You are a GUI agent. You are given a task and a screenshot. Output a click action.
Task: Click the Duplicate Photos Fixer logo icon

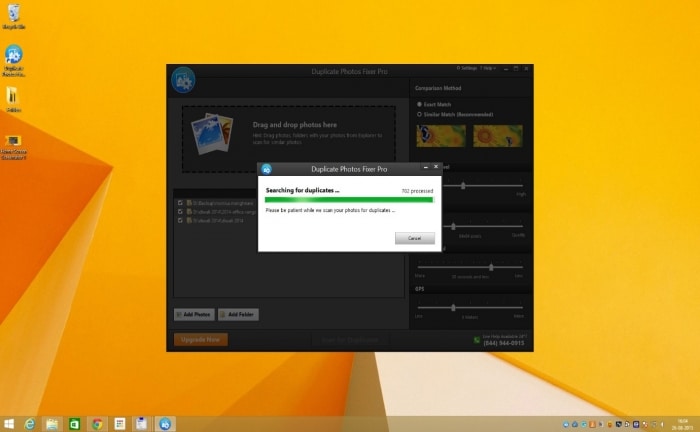(182, 80)
